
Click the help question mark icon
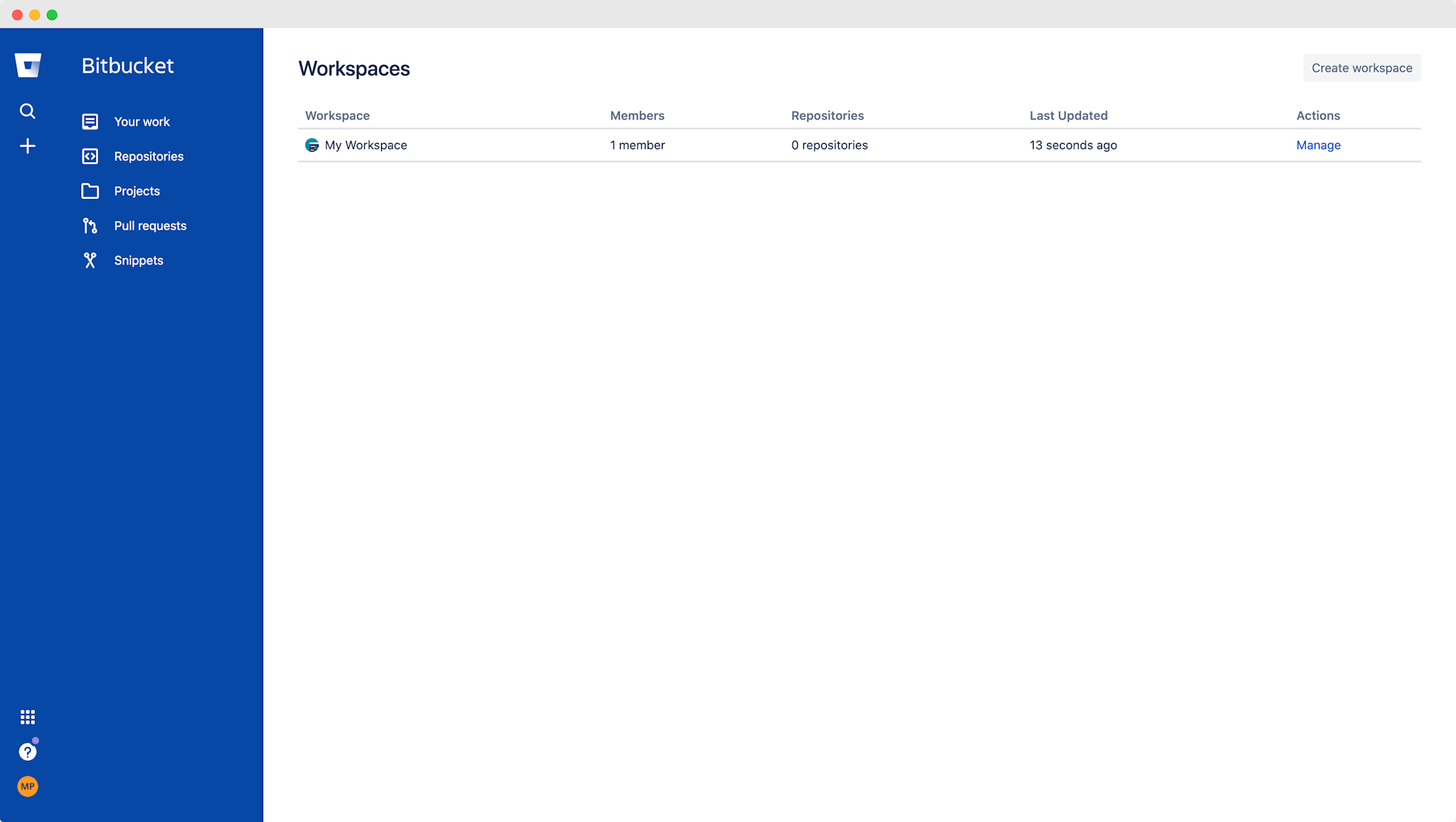coord(28,751)
